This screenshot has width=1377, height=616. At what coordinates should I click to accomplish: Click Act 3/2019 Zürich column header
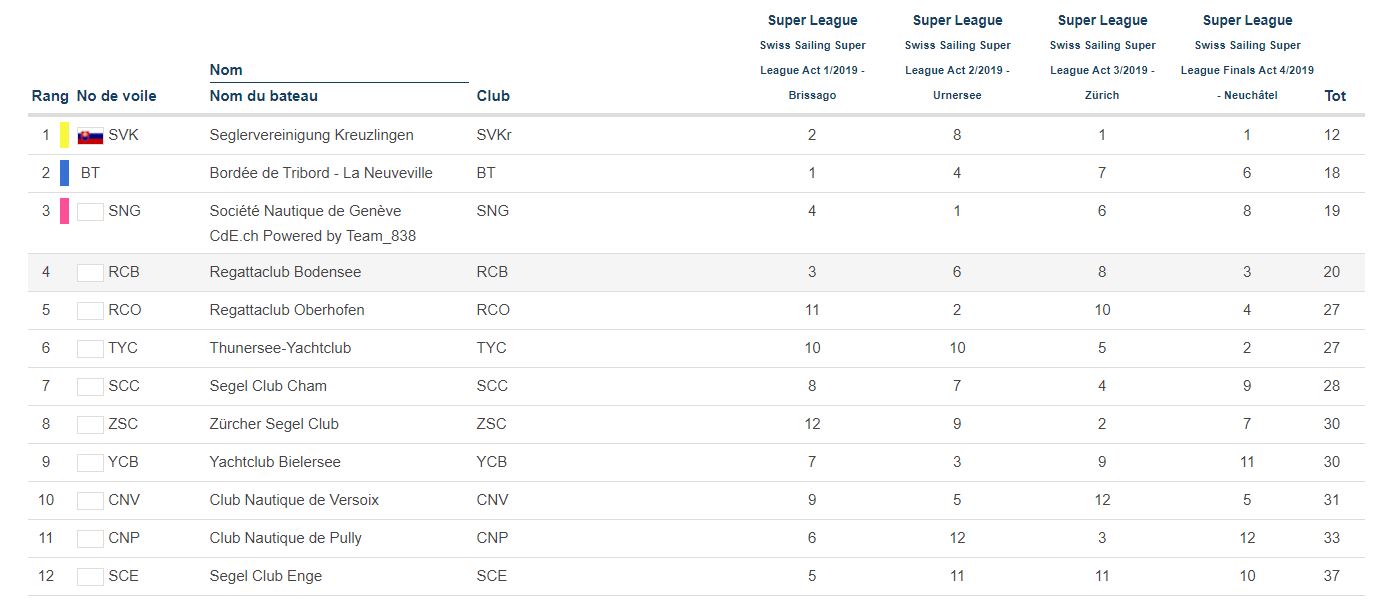(1102, 57)
